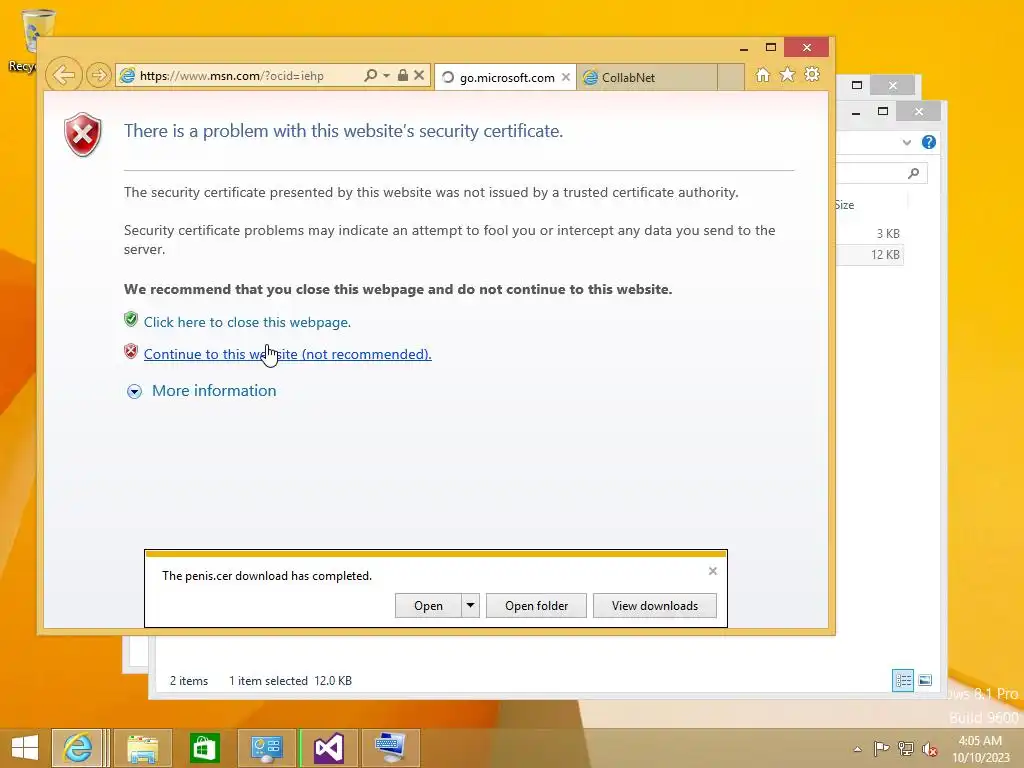Screen dimensions: 1024x768
Task: Click the More information text link
Action: click(214, 391)
